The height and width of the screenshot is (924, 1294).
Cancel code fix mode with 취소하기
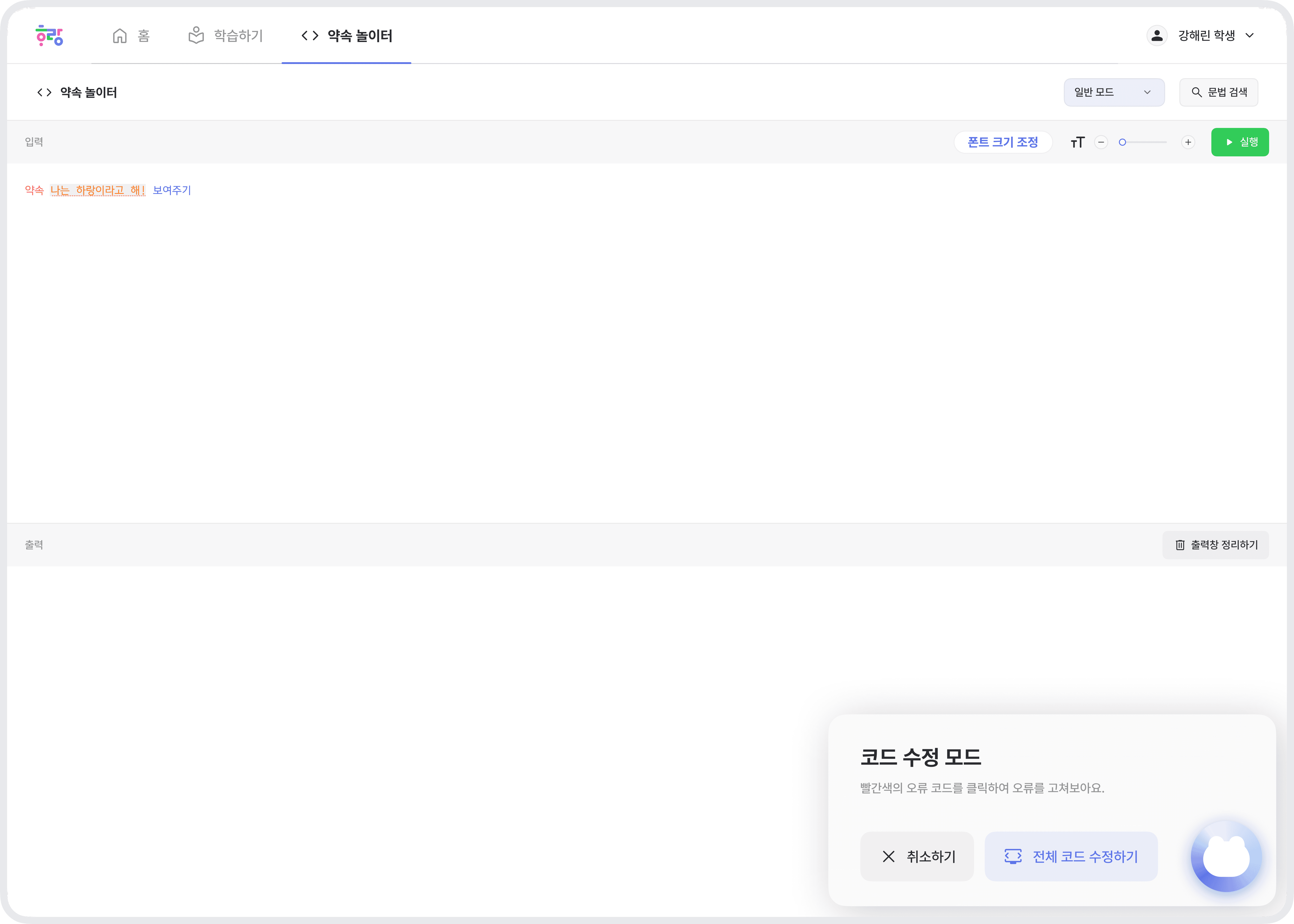[x=917, y=856]
